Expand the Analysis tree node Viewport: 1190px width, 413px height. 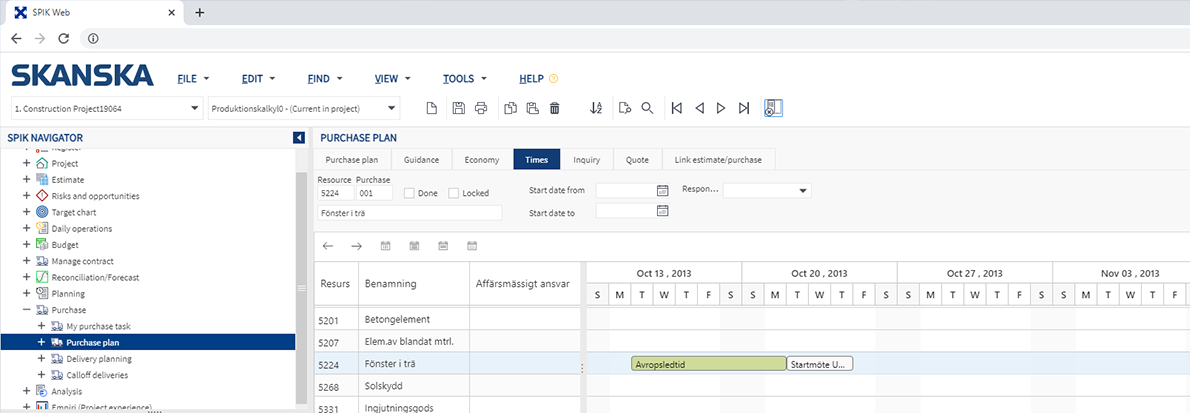27,391
